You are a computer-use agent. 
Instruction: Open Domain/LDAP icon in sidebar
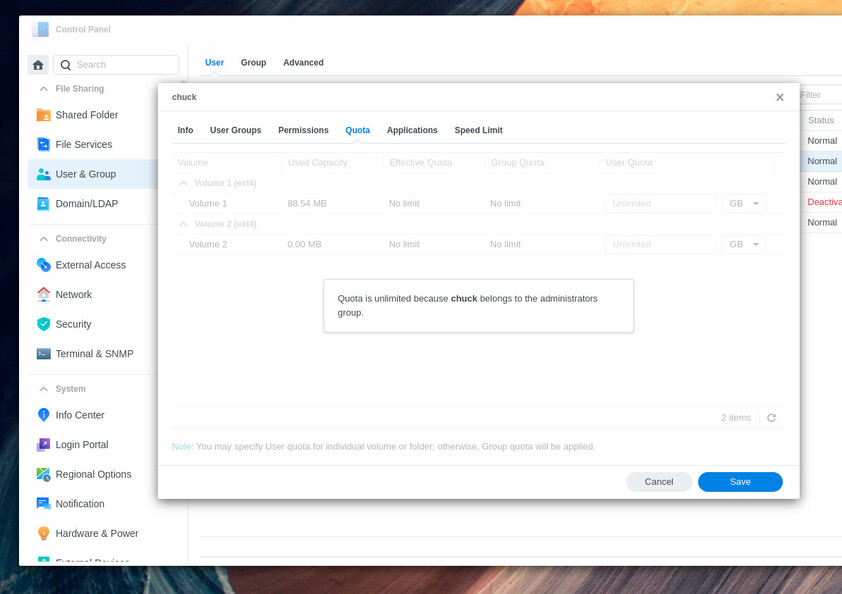(43, 204)
